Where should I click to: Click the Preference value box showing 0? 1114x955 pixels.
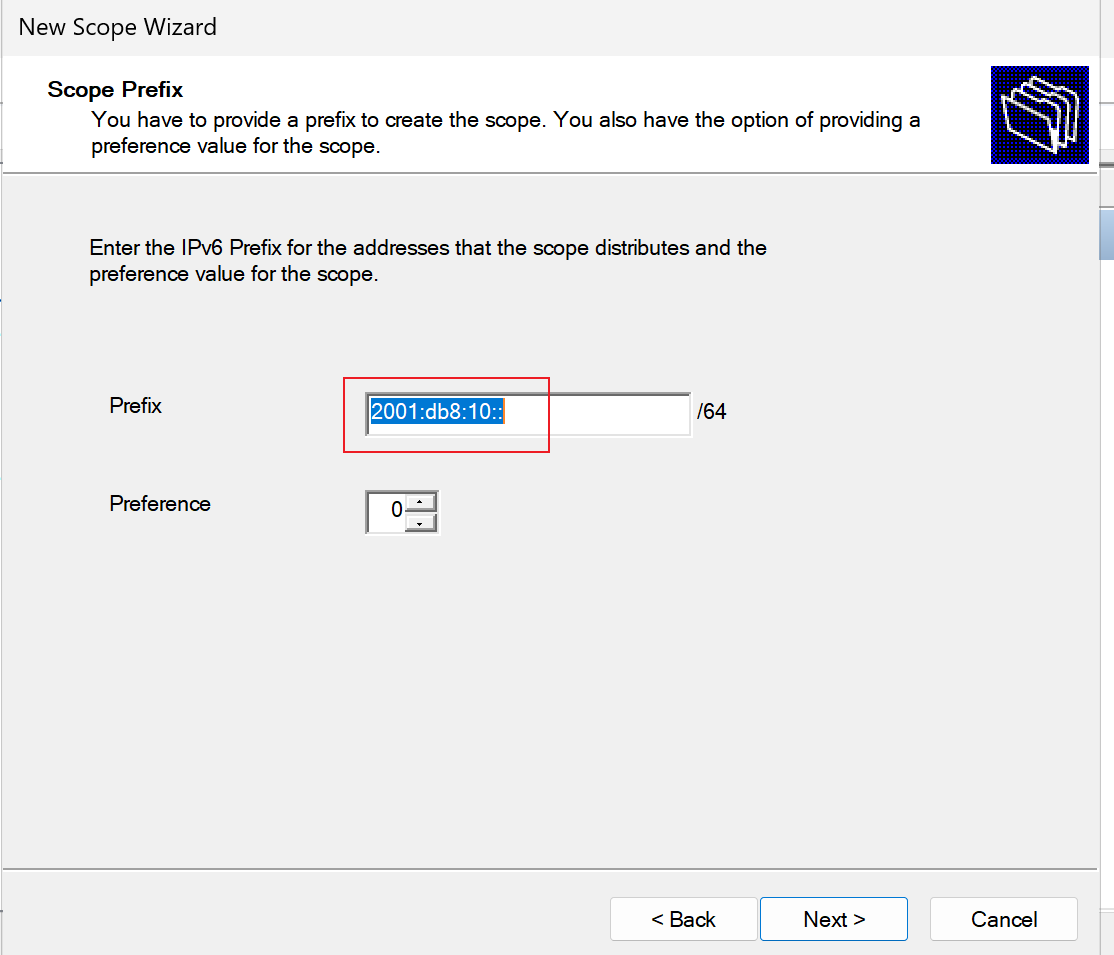coord(386,512)
